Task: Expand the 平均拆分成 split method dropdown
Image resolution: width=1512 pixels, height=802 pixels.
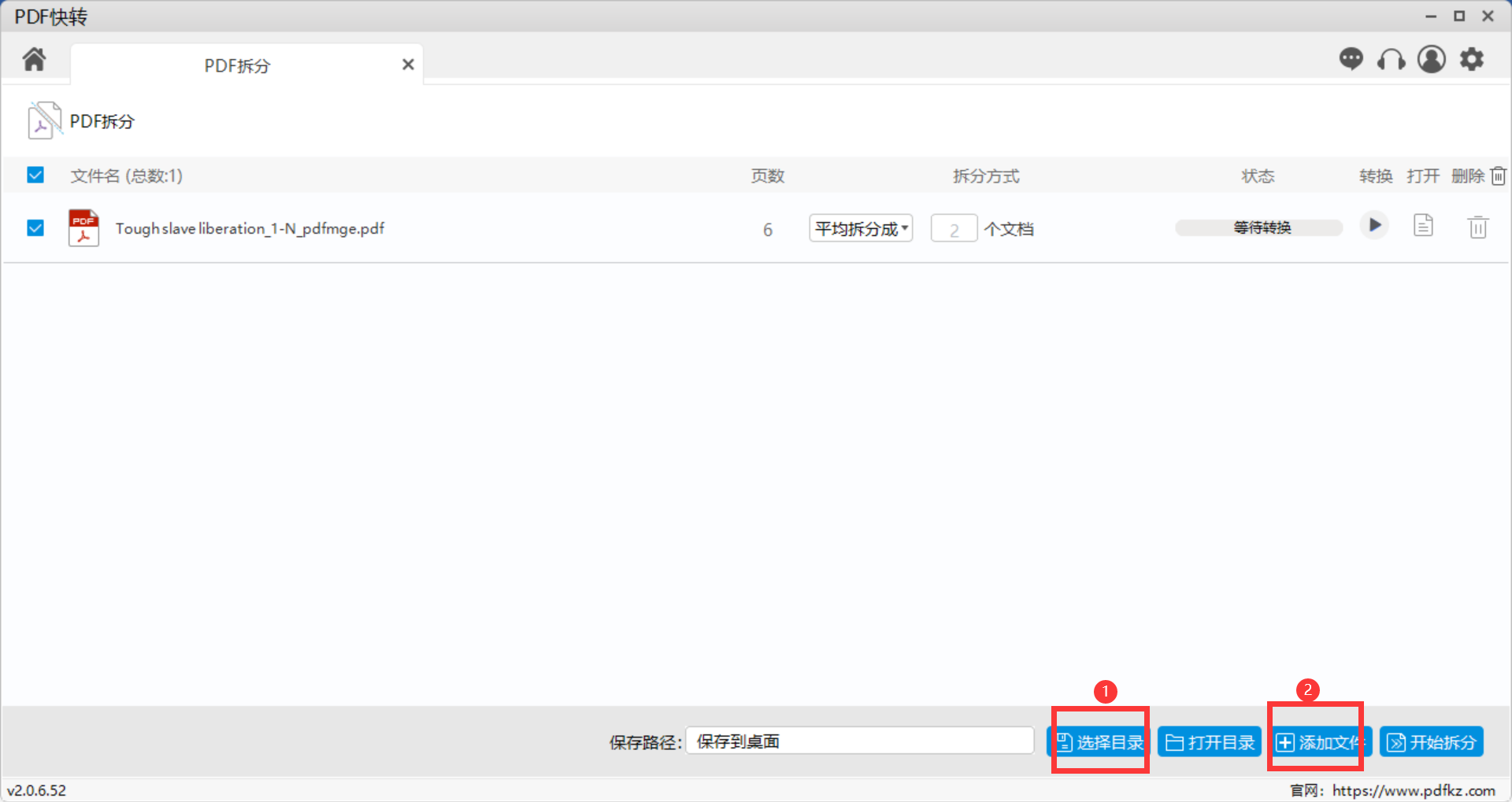Action: [x=861, y=228]
